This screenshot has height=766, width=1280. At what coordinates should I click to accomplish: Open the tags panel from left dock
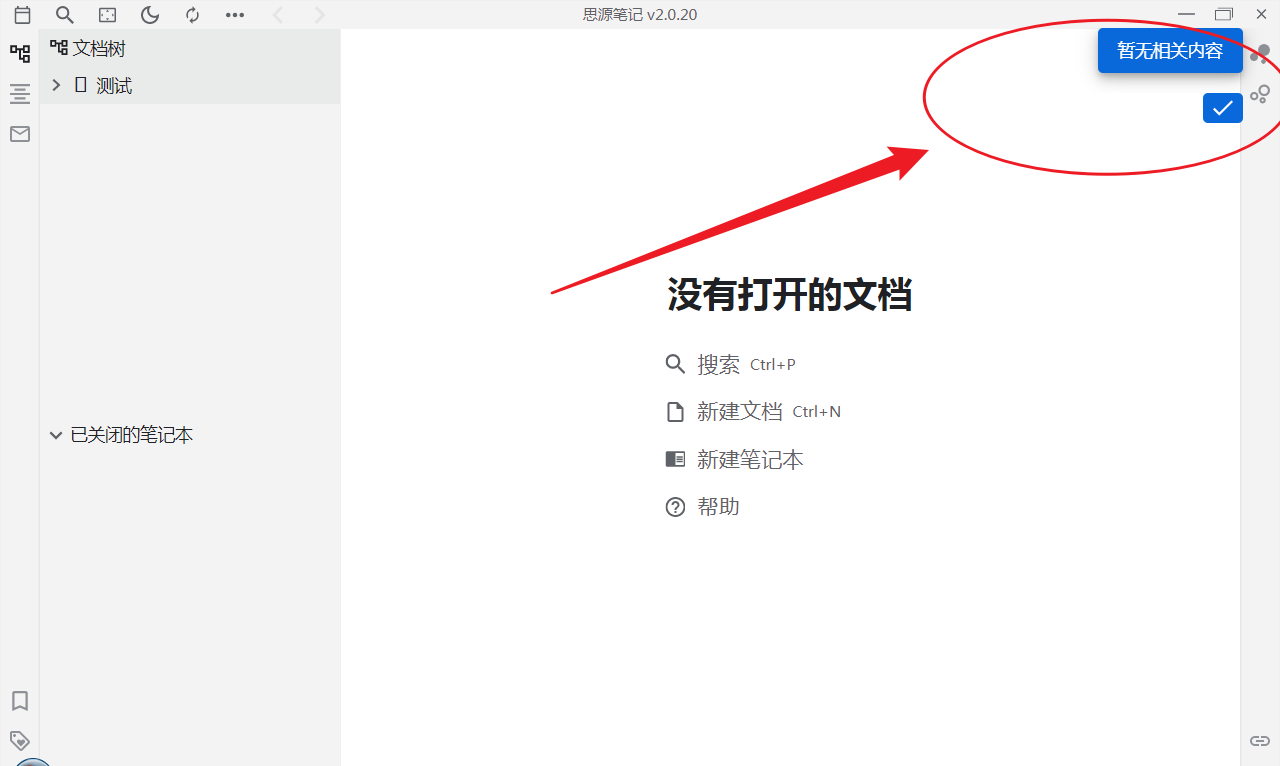coord(20,741)
